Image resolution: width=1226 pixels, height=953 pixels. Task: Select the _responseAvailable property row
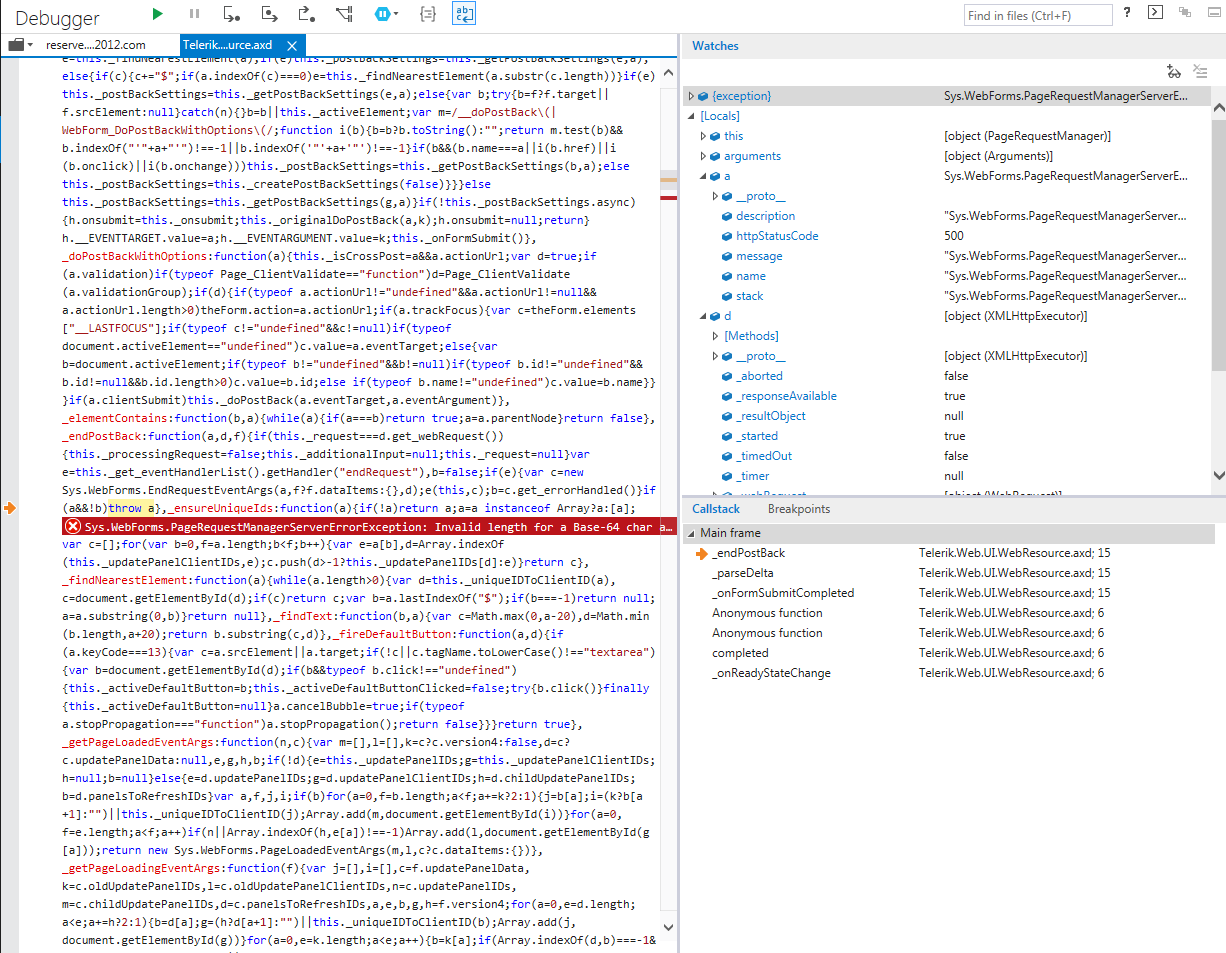point(947,396)
